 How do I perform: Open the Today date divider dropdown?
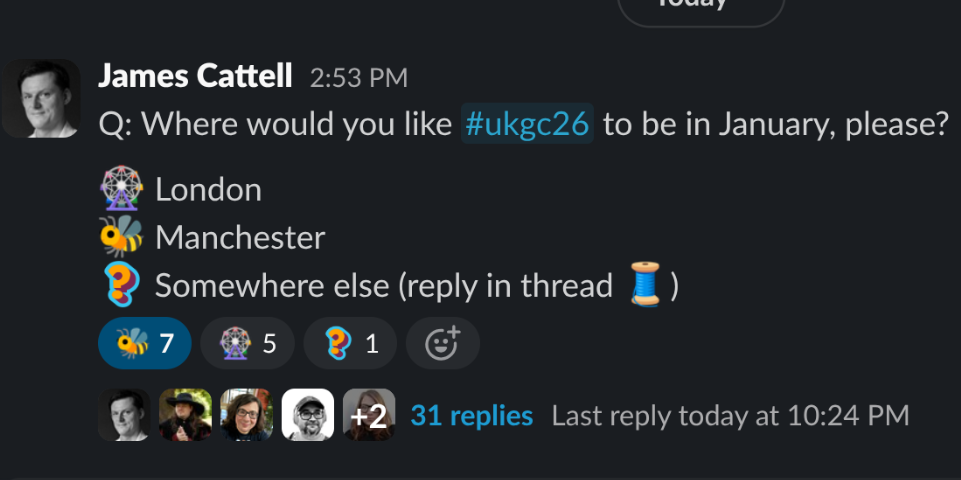pyautogui.click(x=701, y=6)
